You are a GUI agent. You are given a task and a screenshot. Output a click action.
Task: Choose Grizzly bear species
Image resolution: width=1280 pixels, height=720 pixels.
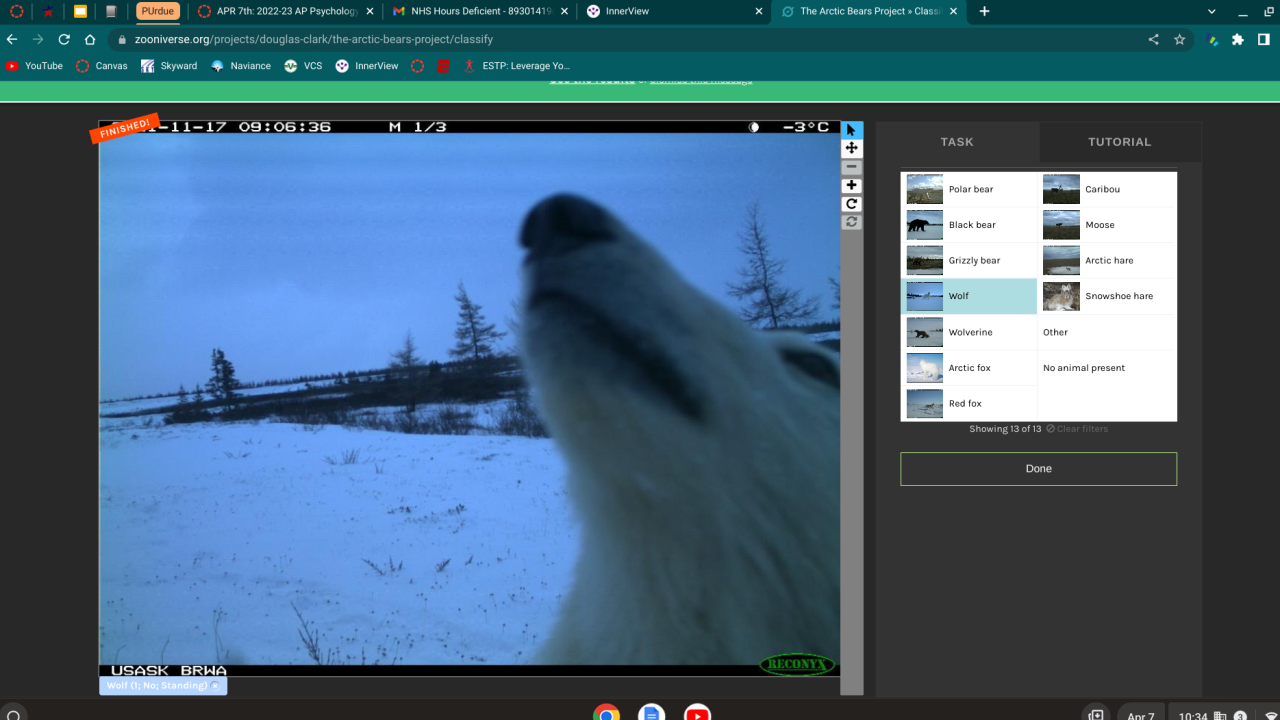pos(969,261)
